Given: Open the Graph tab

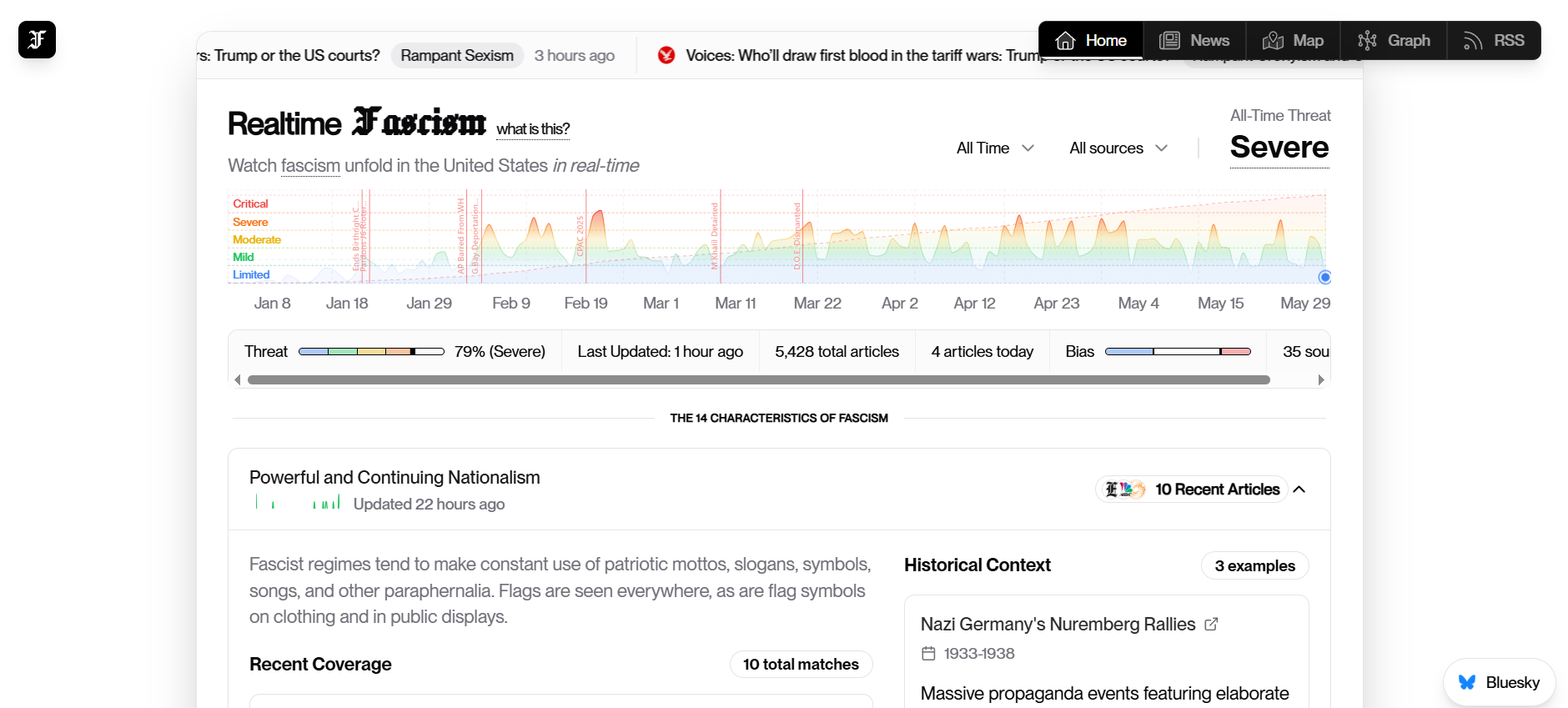Looking at the screenshot, I should 1394,41.
